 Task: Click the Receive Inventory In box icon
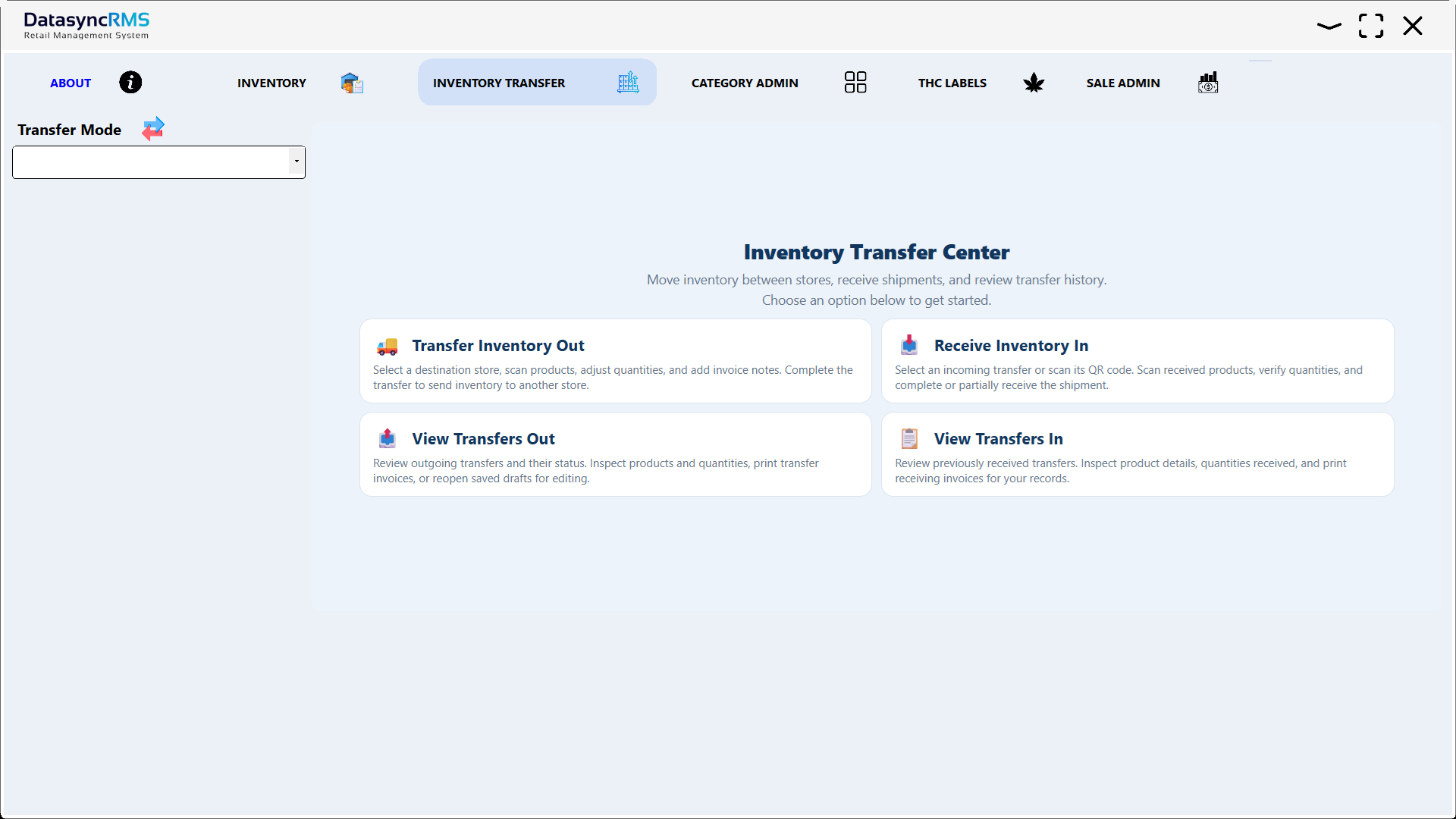[x=909, y=345]
